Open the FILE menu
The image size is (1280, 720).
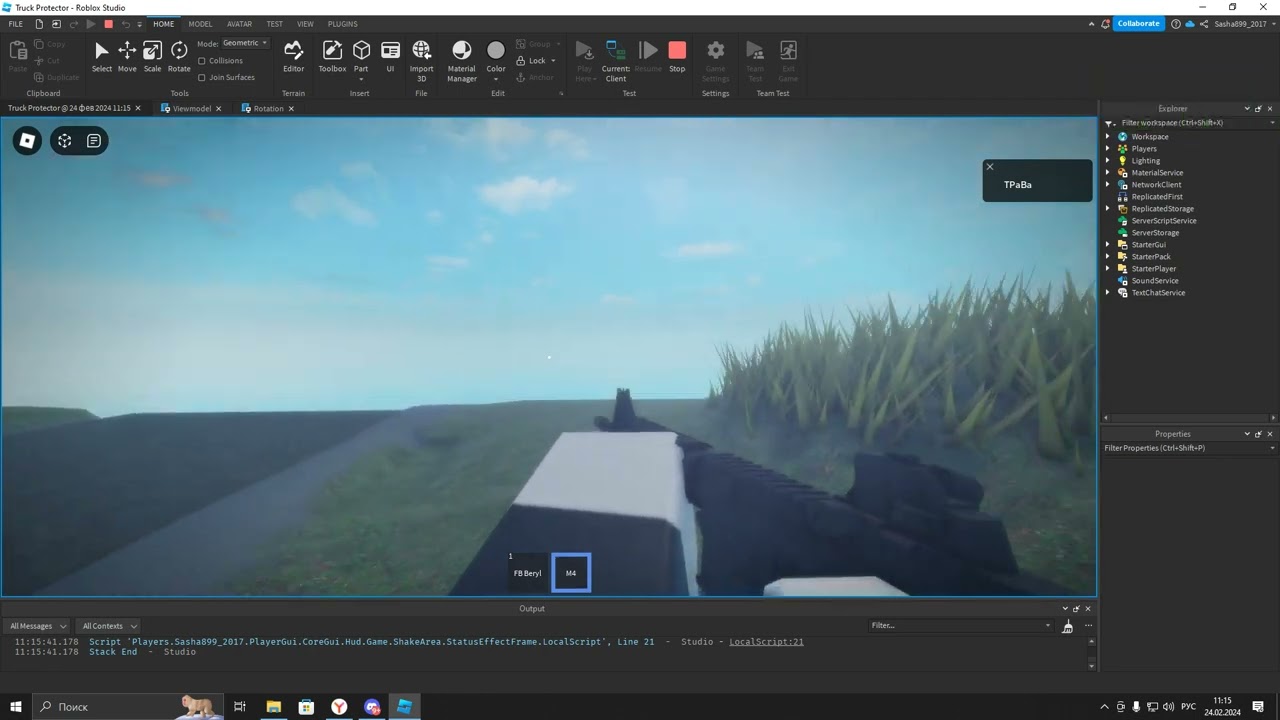click(16, 24)
